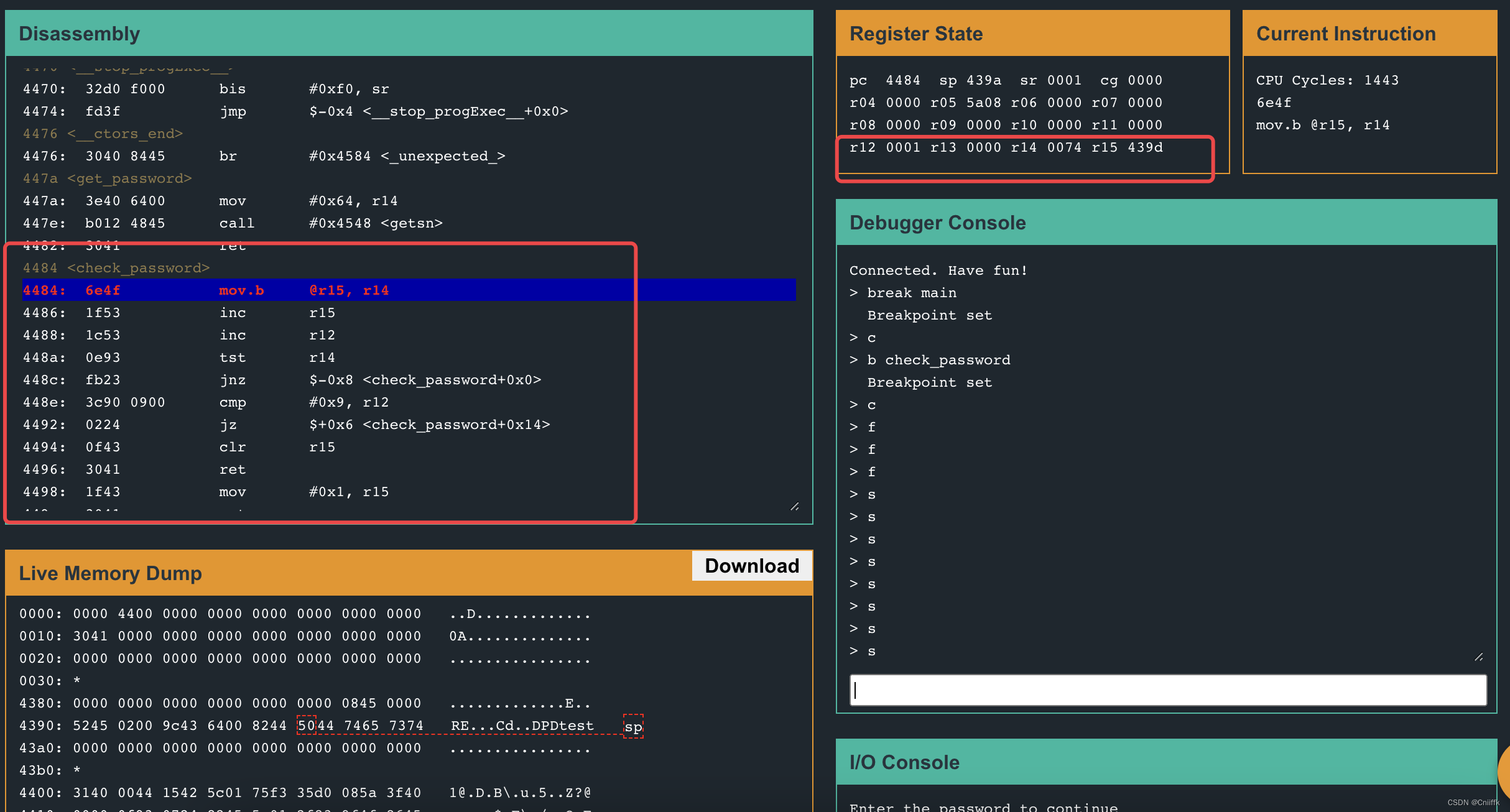This screenshot has height=812, width=1510.
Task: Click the Debugger Console panel header
Action: 1166,222
